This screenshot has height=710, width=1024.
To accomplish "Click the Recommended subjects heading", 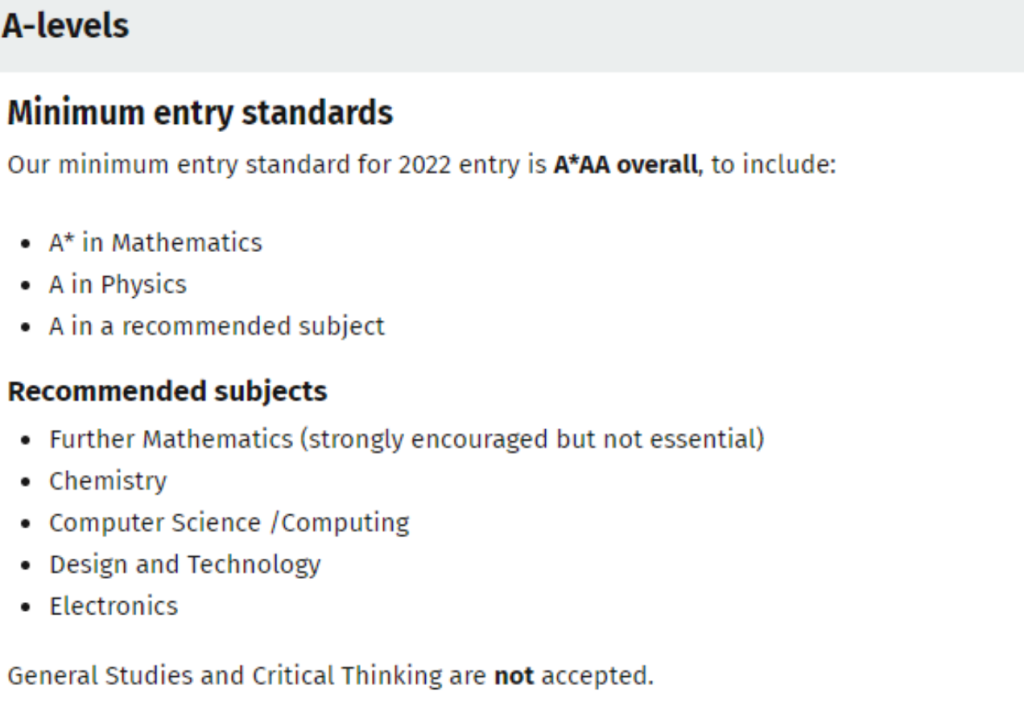I will coord(167,391).
